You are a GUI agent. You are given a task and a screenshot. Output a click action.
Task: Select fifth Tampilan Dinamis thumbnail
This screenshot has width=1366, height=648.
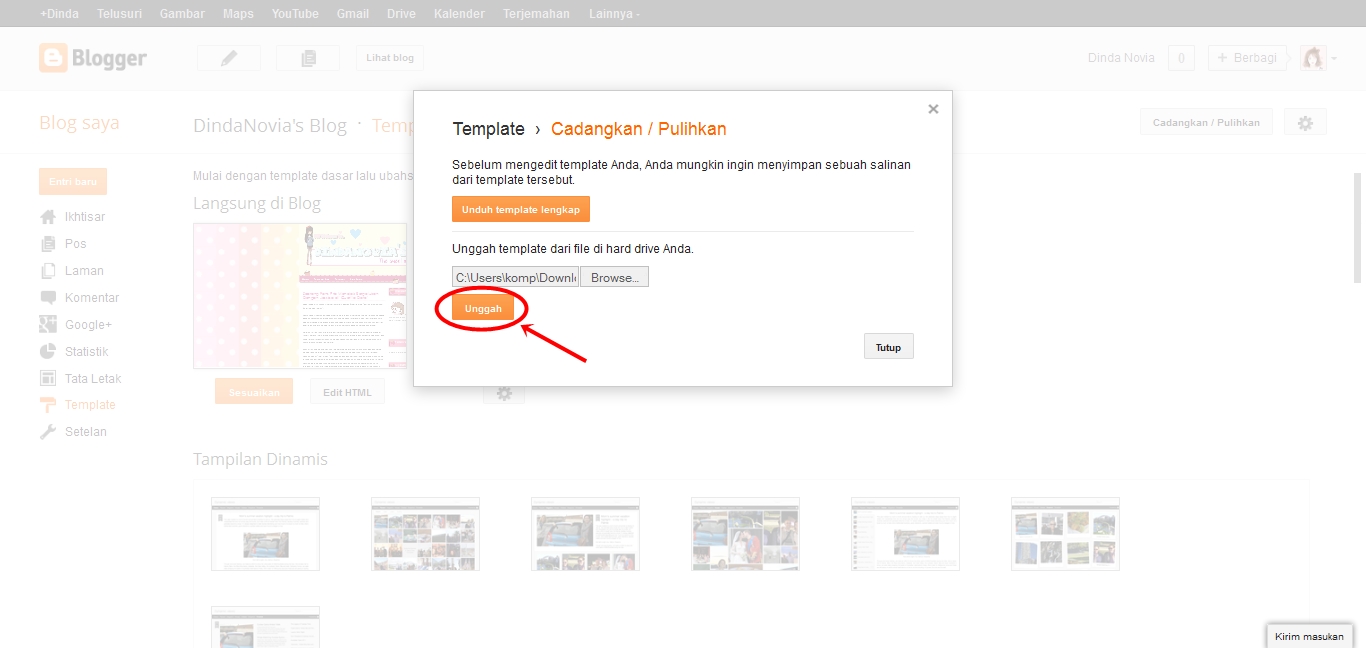[905, 534]
